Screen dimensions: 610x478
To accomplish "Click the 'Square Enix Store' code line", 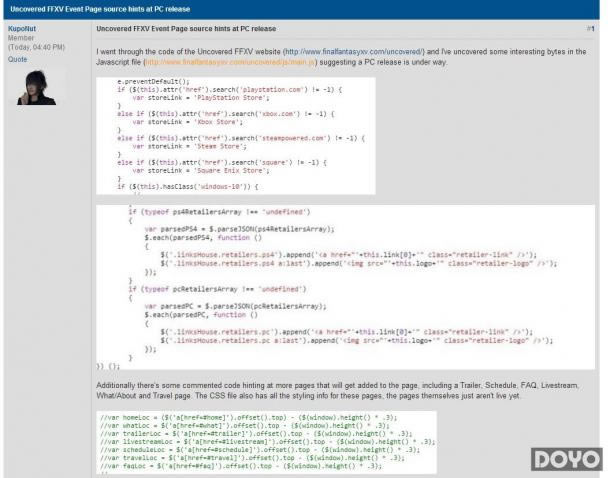I will [201, 171].
